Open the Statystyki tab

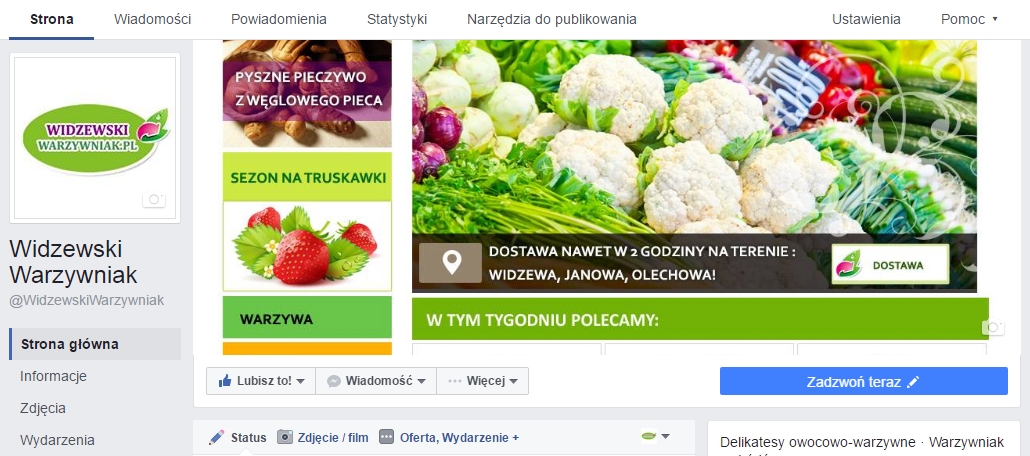pyautogui.click(x=397, y=19)
